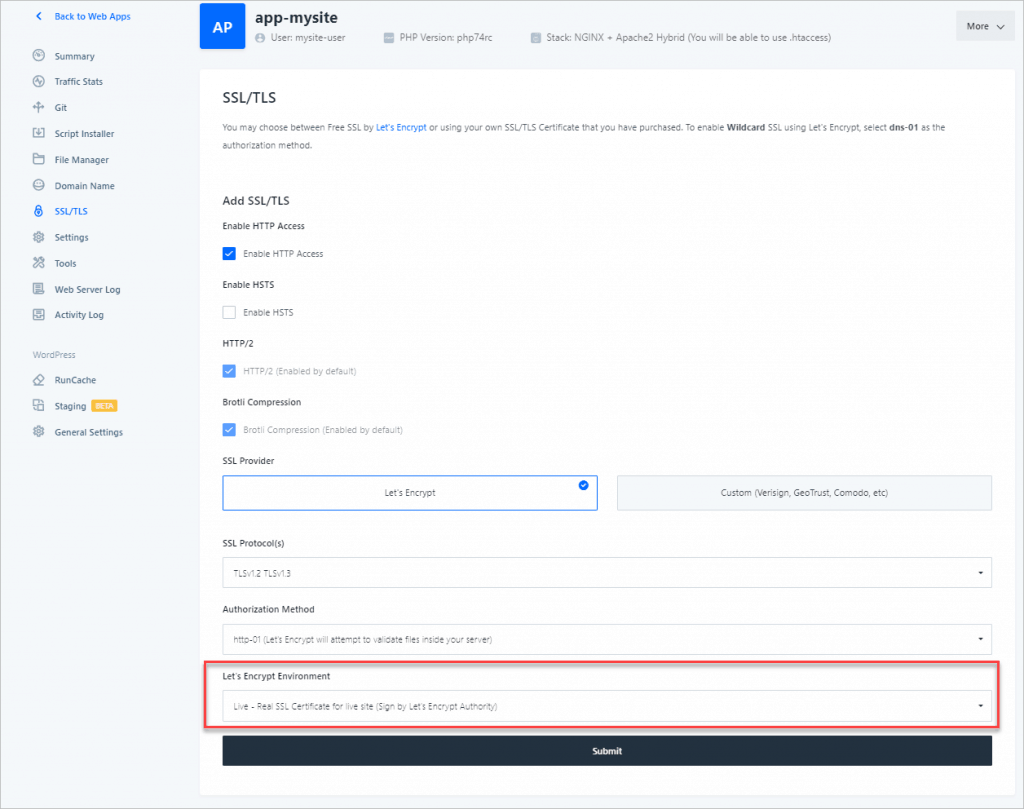
Task: Open the Web Server Log icon
Action: coord(37,289)
